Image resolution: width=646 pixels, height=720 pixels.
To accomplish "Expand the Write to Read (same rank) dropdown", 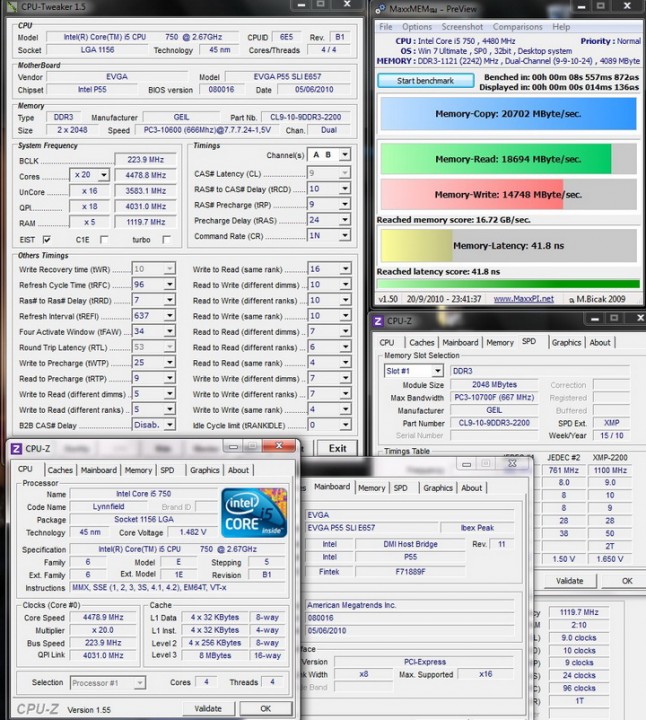I will click(345, 269).
